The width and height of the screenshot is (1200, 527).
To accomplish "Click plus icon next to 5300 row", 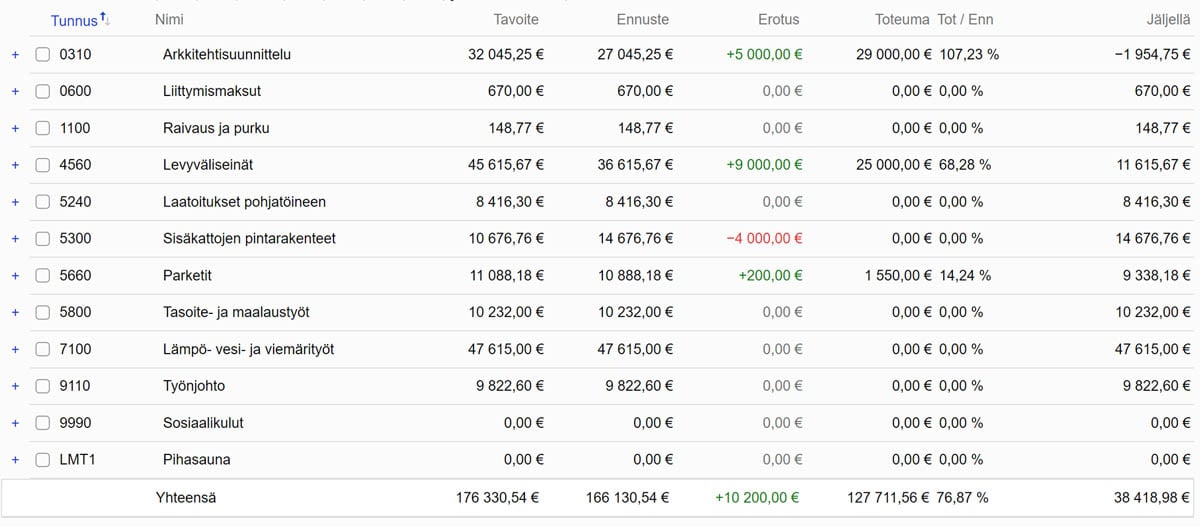I will 15,239.
